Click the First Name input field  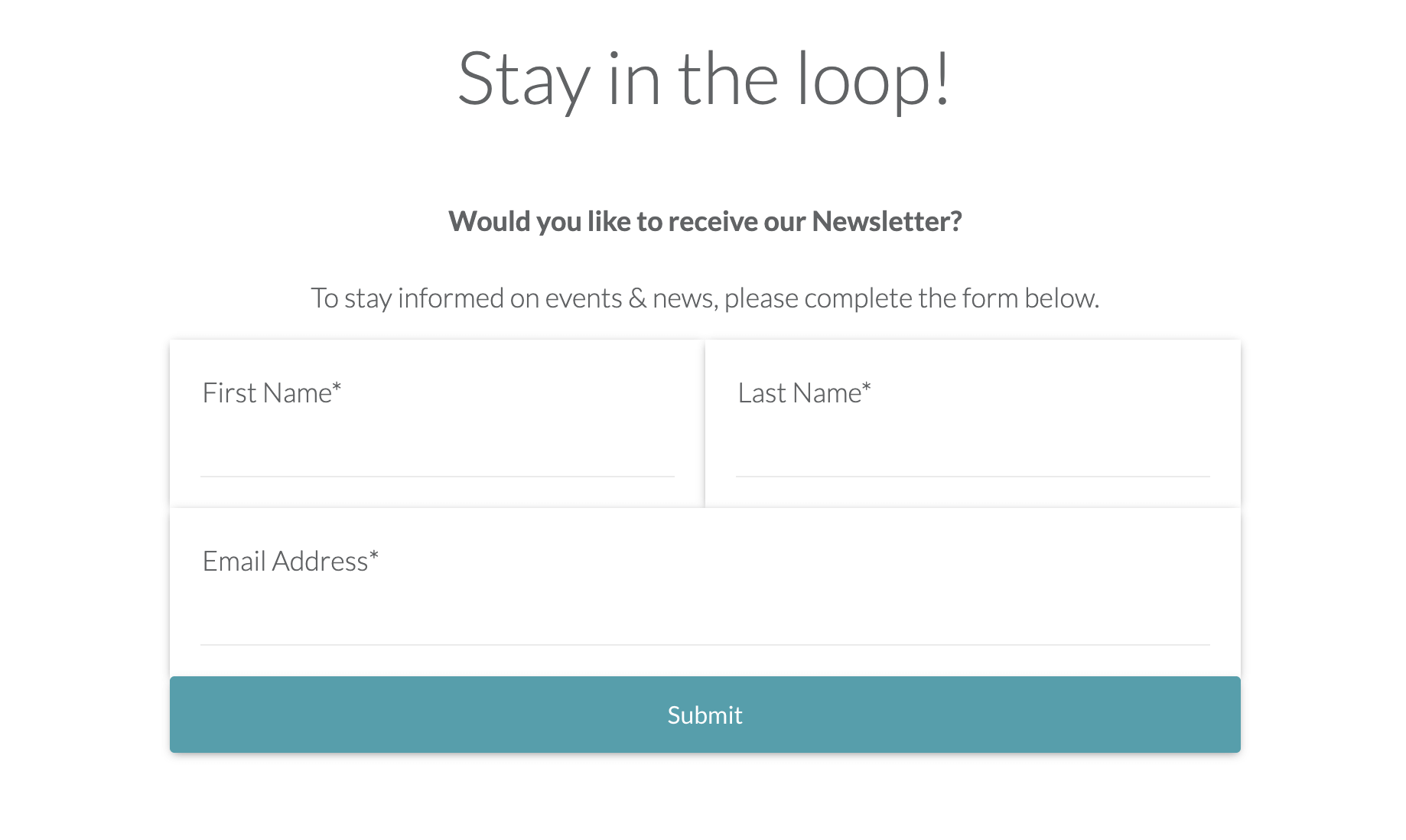[437, 451]
